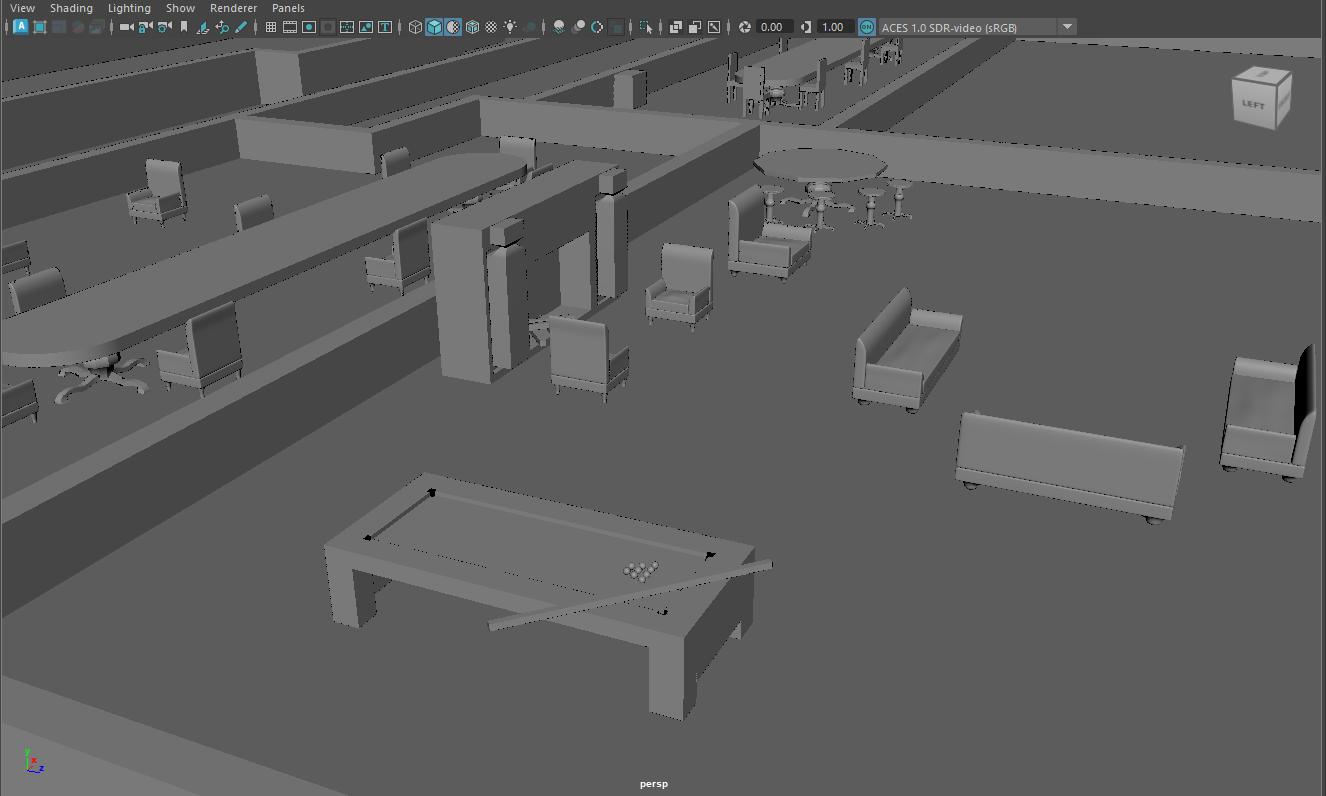Toggle the Textured display icon
1326x796 pixels.
(x=491, y=27)
